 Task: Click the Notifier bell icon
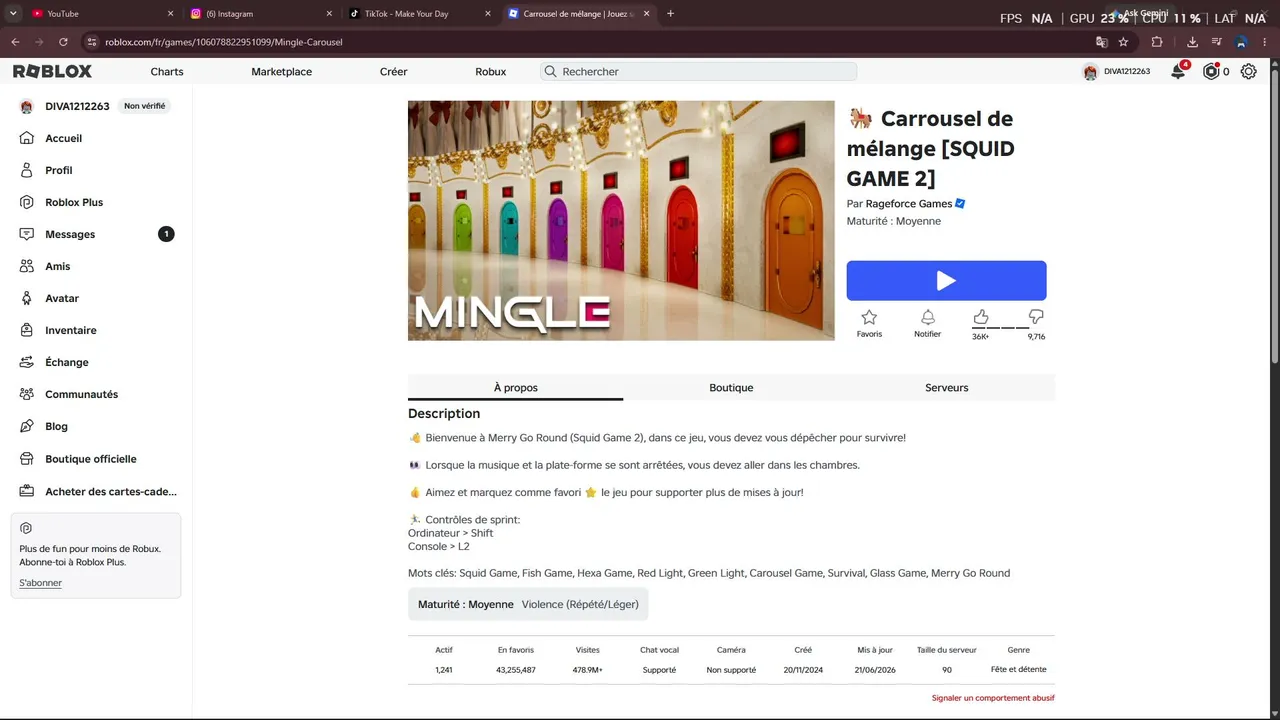pos(927,317)
